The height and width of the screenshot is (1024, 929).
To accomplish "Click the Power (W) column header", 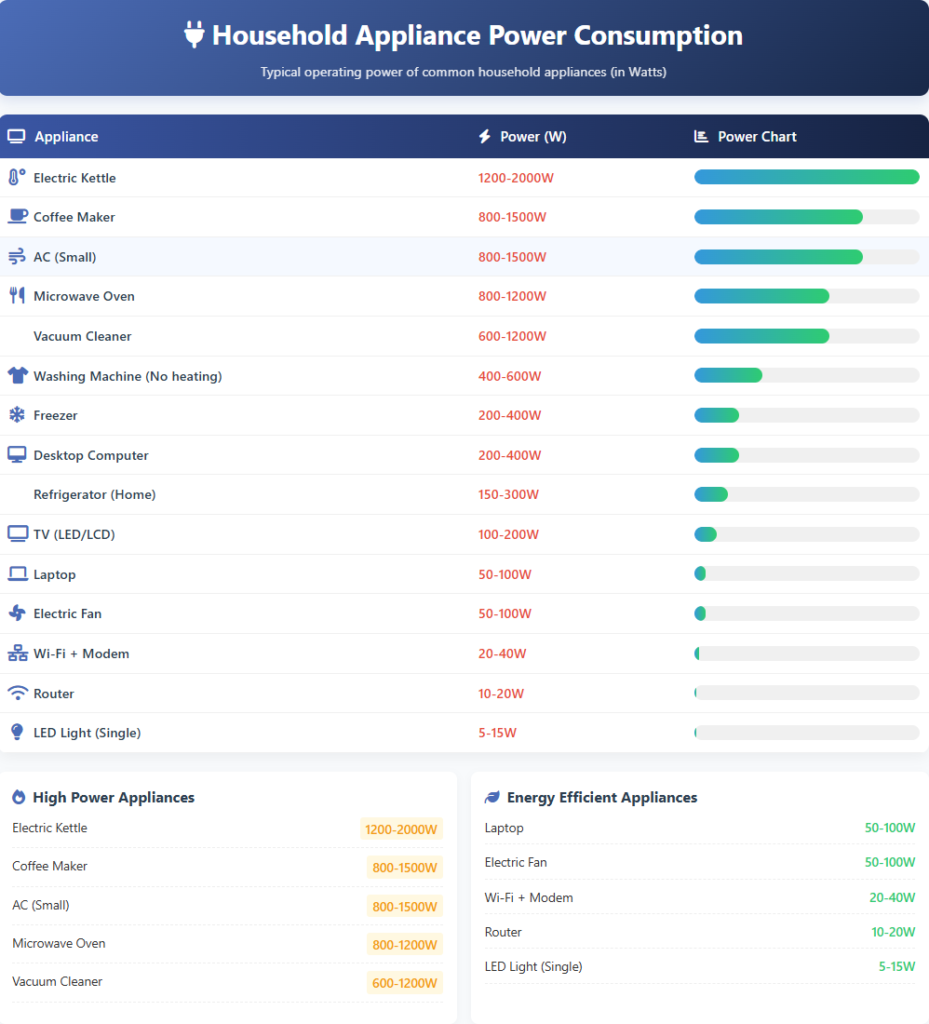I will tap(532, 137).
